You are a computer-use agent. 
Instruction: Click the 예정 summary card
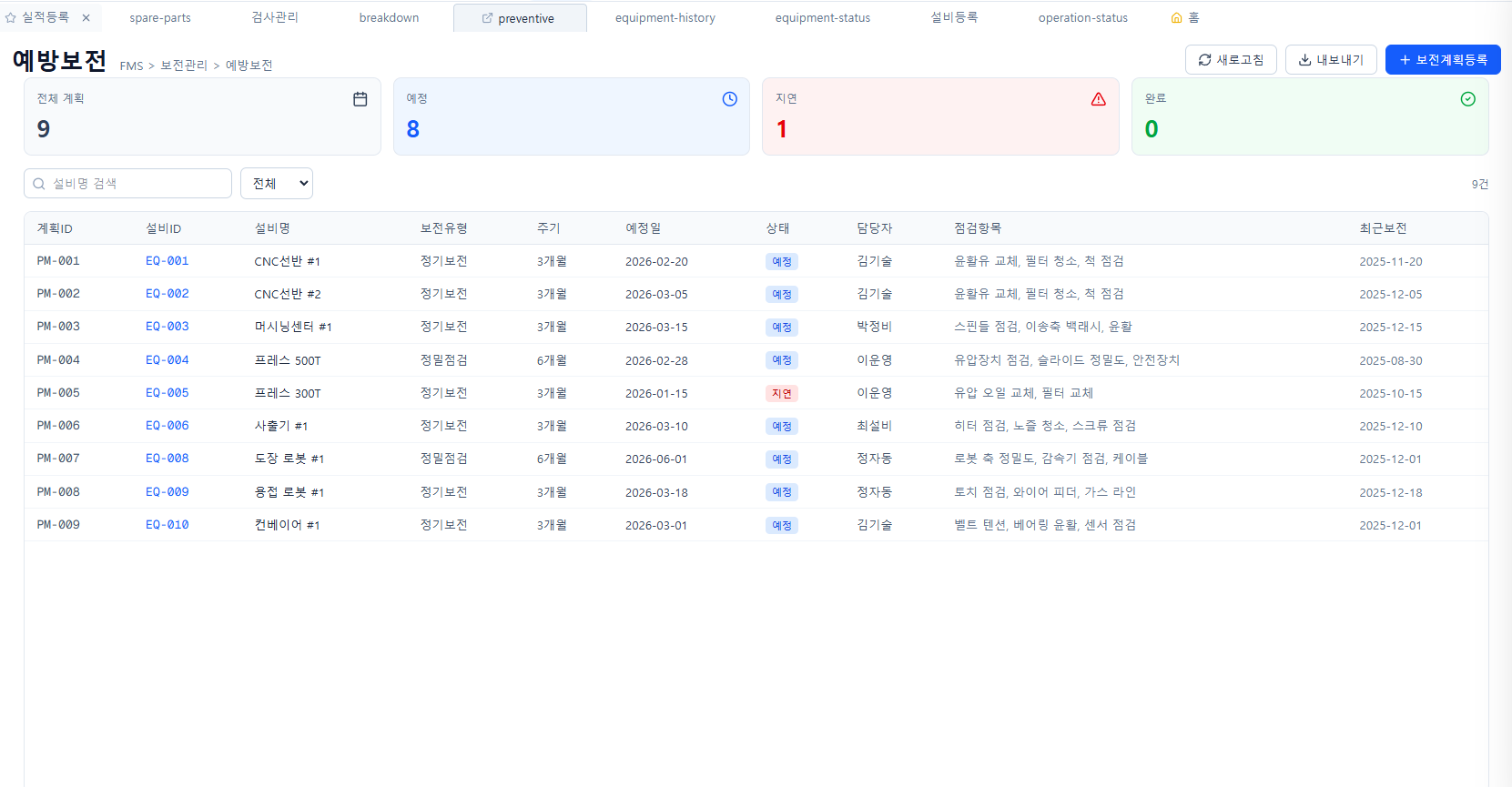[572, 116]
